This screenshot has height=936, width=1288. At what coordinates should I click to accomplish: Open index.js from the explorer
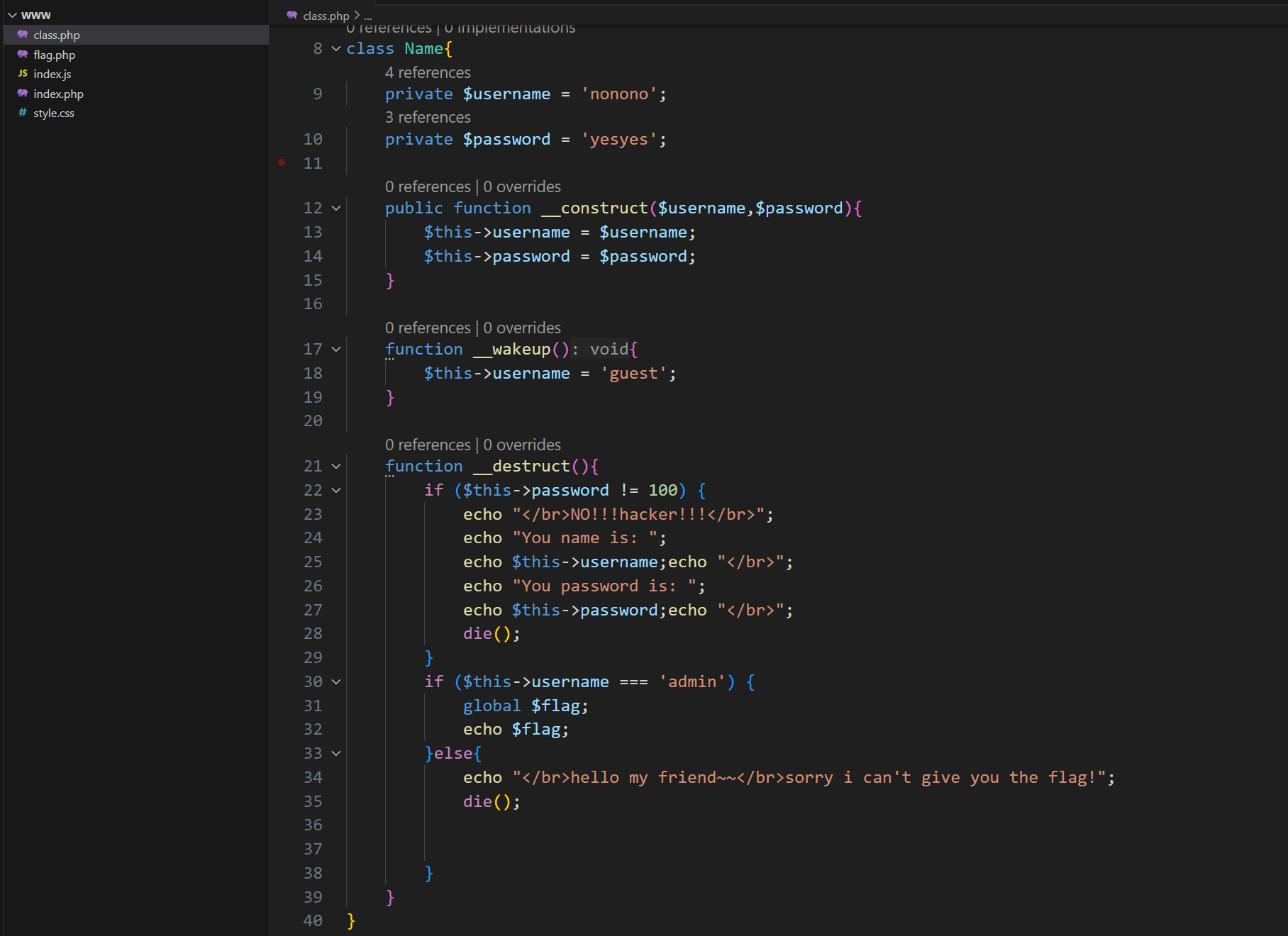pos(135,74)
